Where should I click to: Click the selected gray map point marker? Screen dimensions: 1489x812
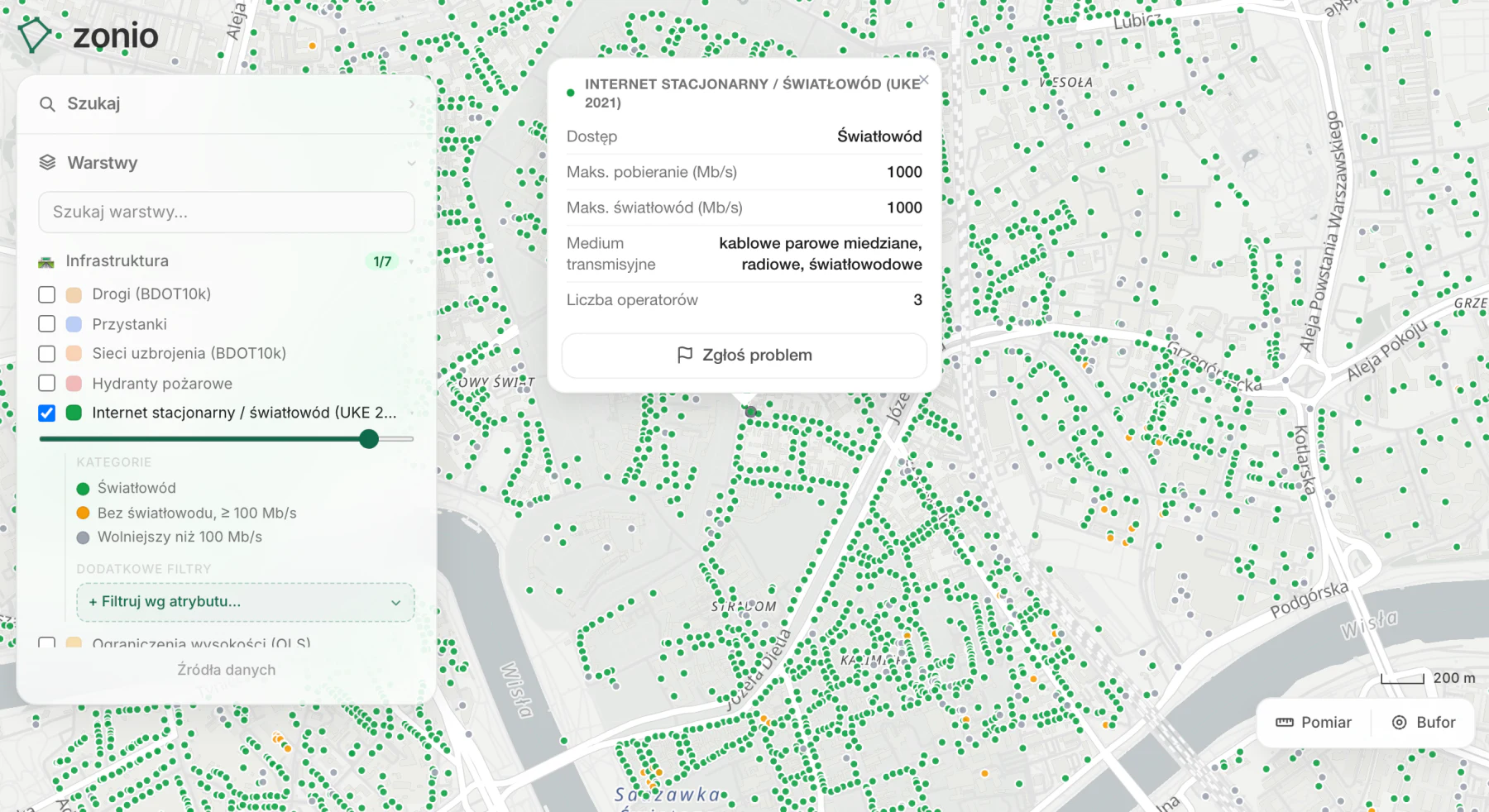750,411
